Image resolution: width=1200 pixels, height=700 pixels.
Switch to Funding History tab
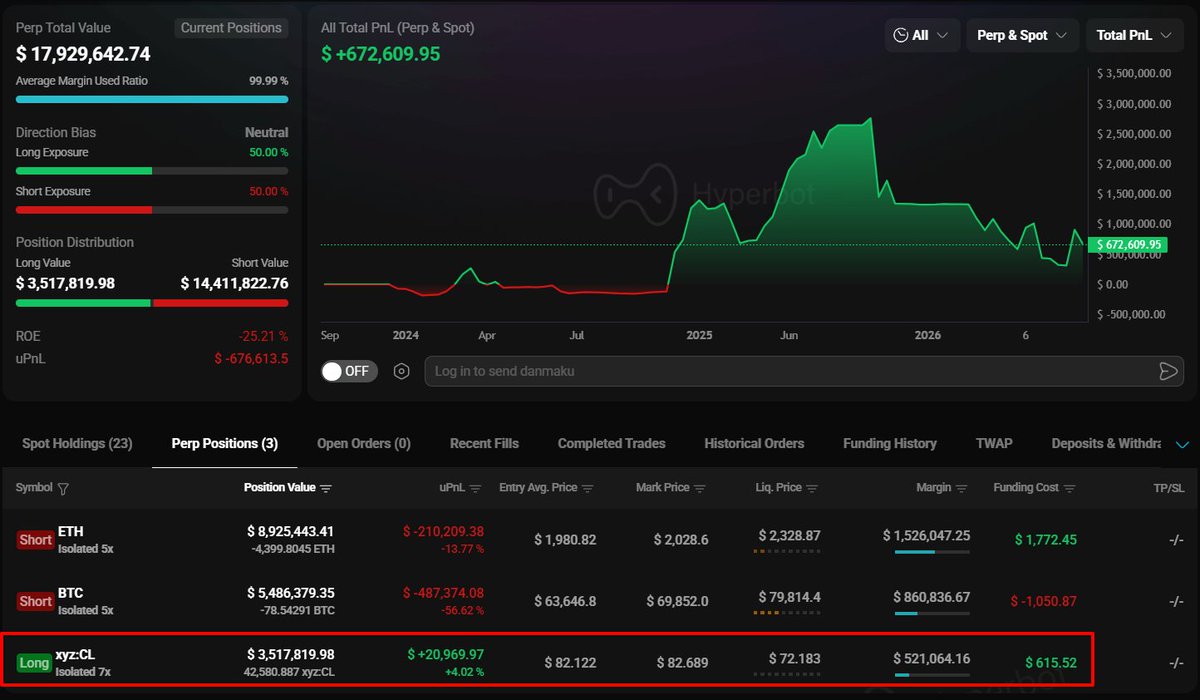pyautogui.click(x=890, y=443)
